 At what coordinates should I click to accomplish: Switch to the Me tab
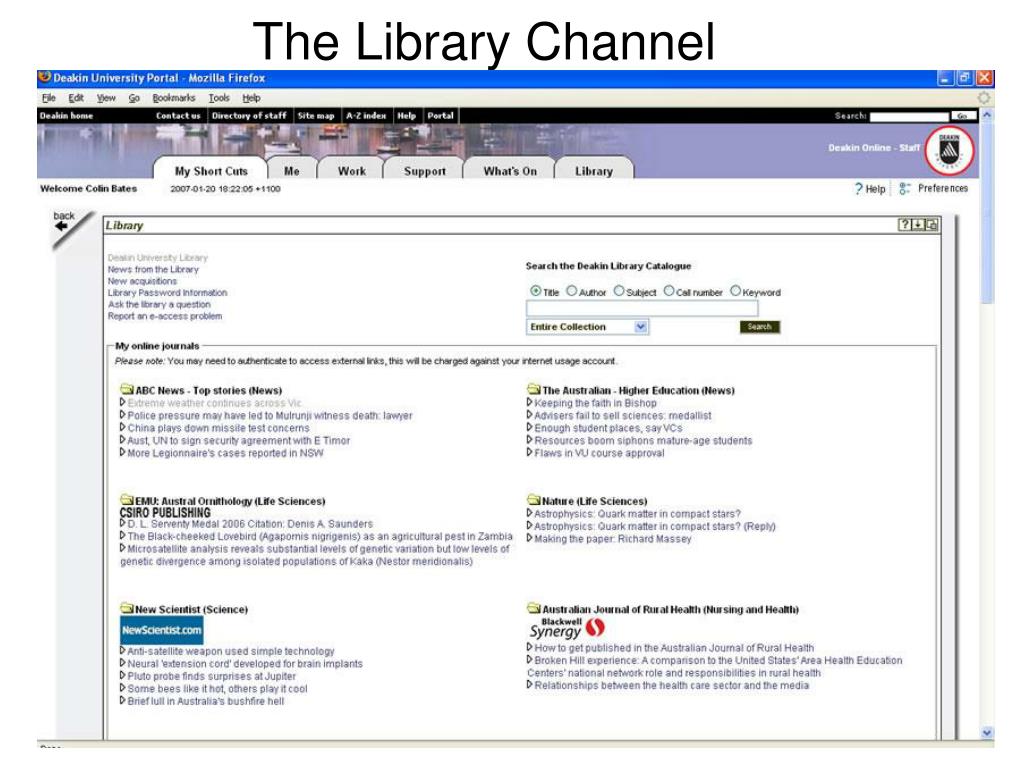pyautogui.click(x=292, y=170)
